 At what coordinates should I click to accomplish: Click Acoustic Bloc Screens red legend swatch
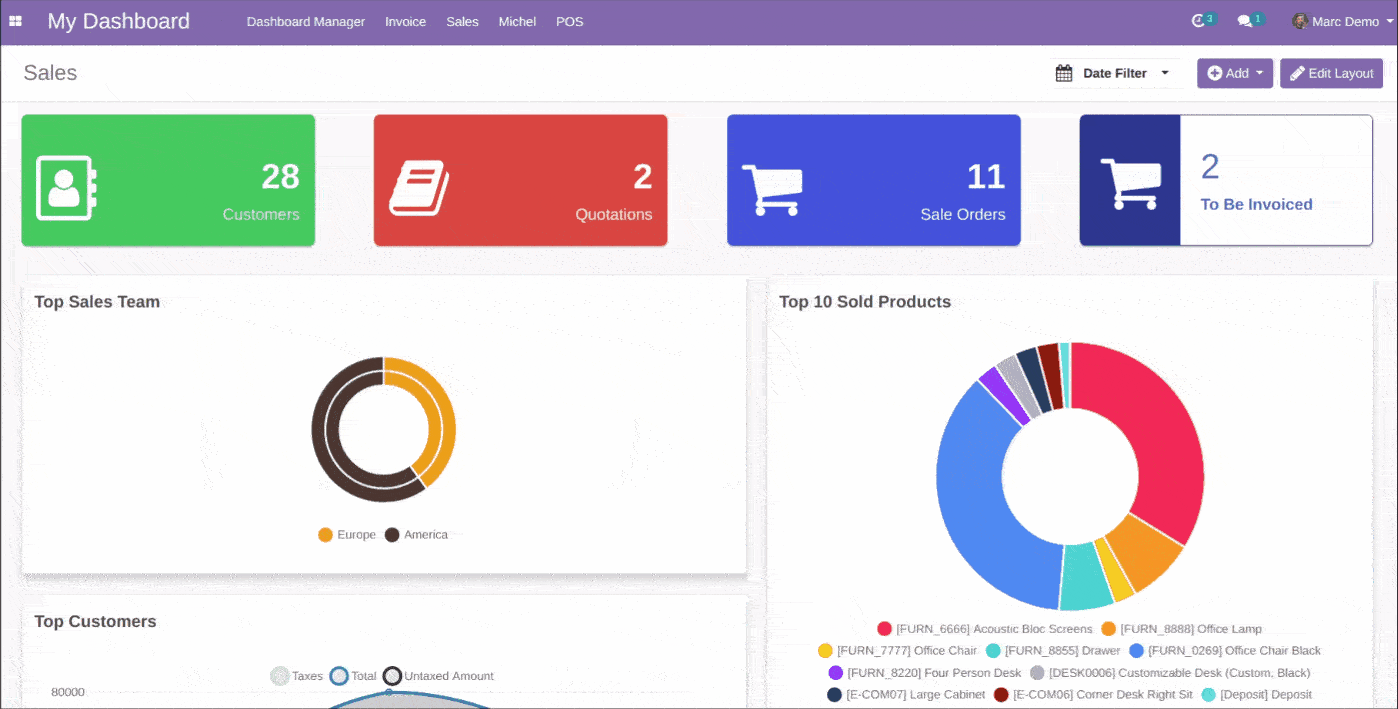tap(884, 629)
